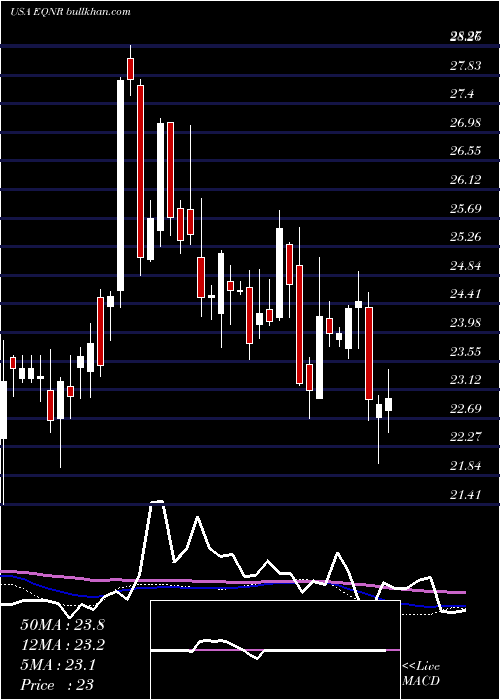Click the '12MA : 23.2' readout

[x=62, y=645]
